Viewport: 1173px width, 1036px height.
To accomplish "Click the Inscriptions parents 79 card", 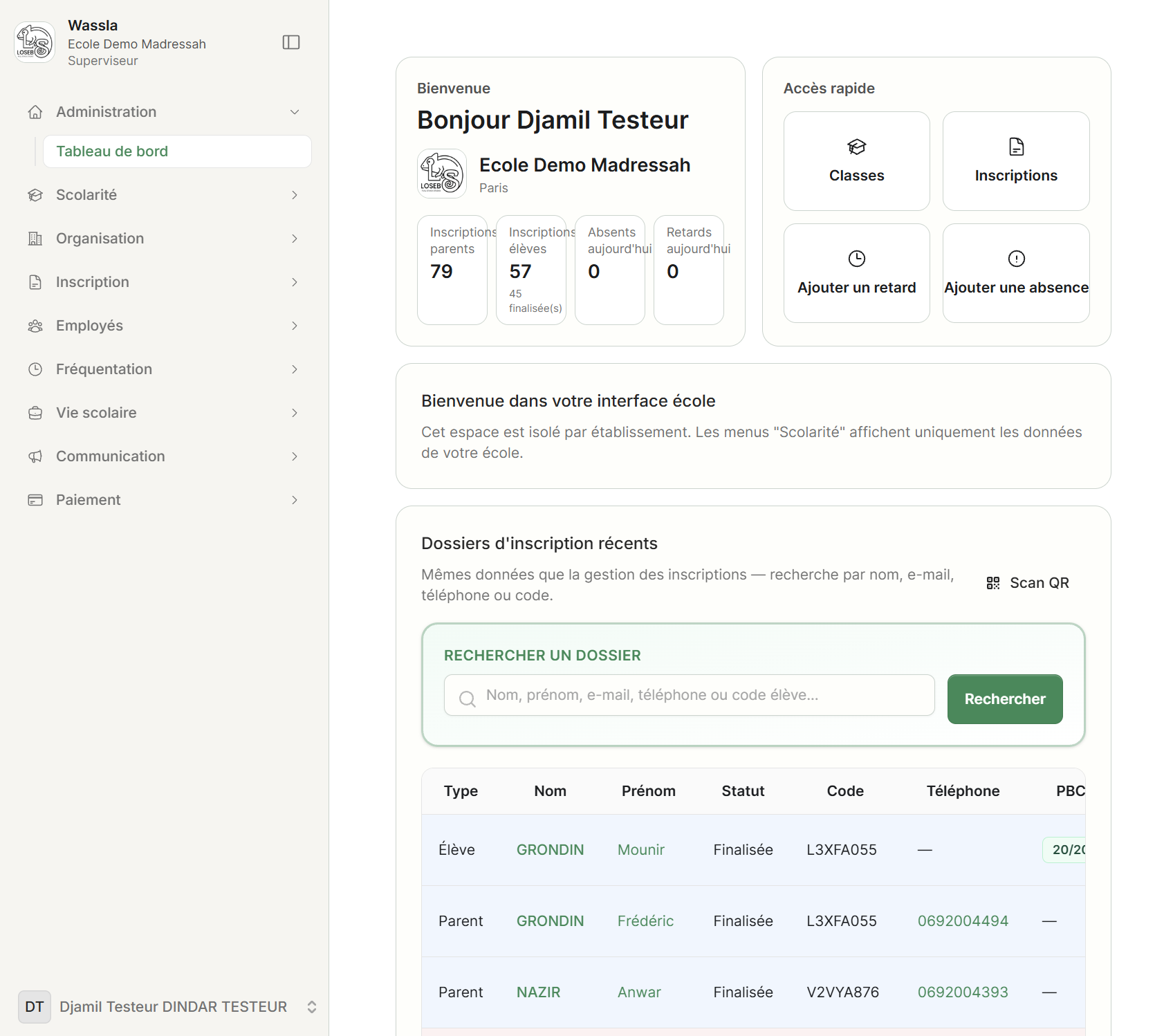I will (452, 270).
